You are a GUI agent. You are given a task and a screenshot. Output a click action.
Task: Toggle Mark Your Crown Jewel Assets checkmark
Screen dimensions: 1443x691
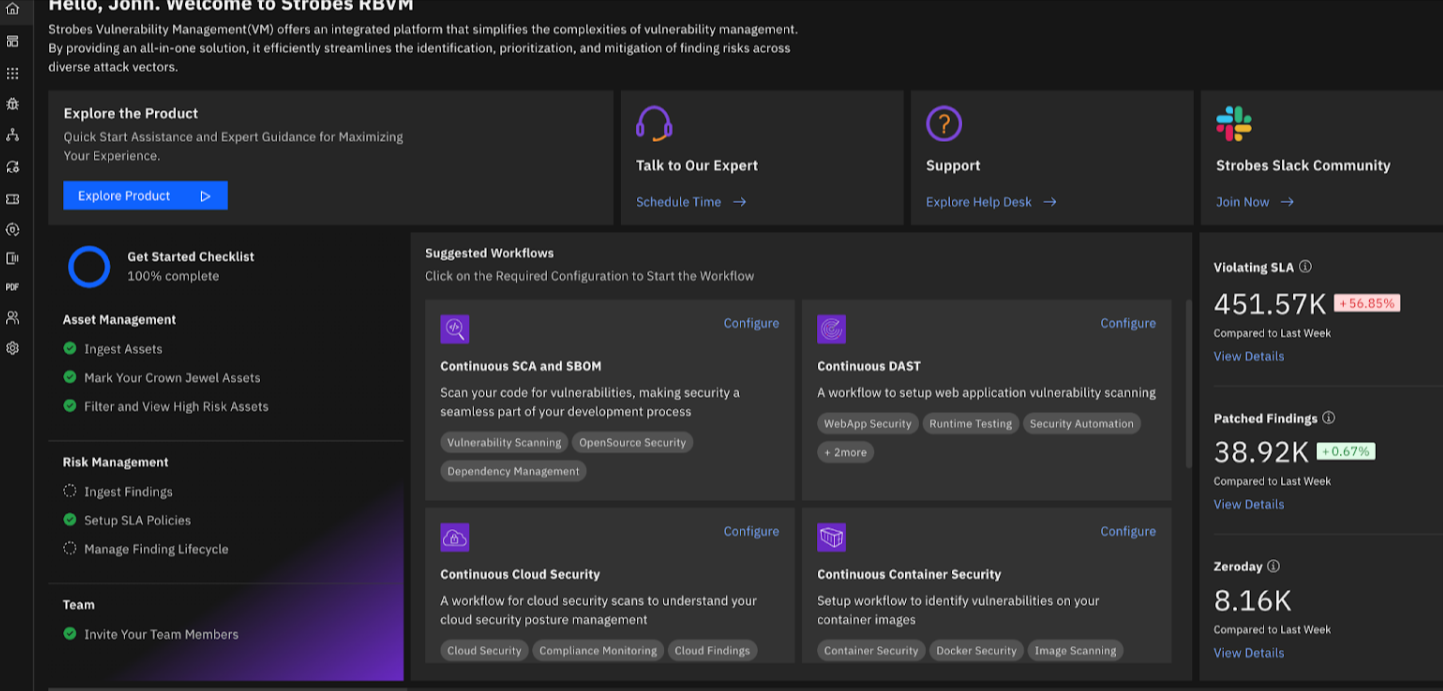point(70,377)
